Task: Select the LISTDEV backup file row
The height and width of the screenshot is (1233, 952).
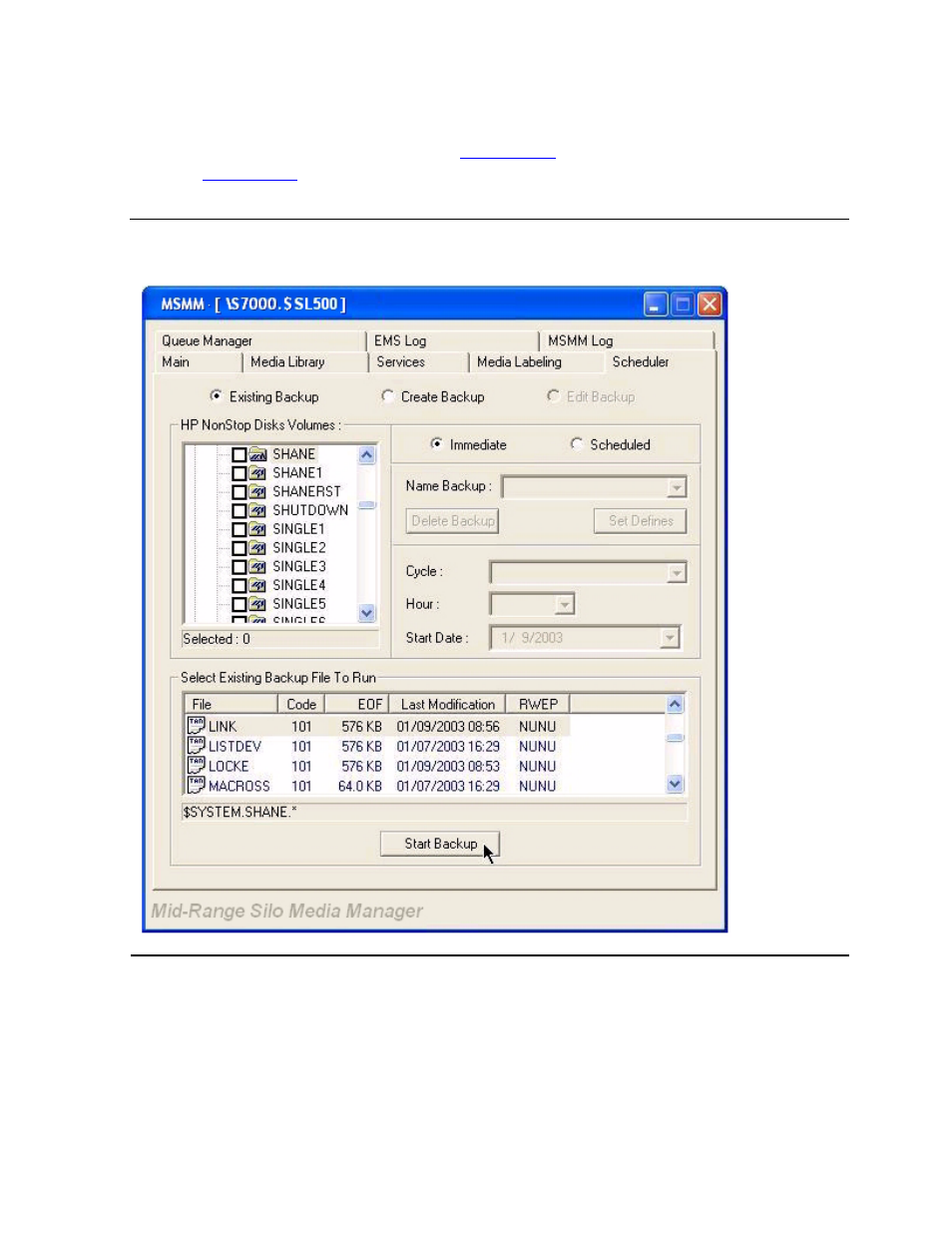Action: [377, 746]
